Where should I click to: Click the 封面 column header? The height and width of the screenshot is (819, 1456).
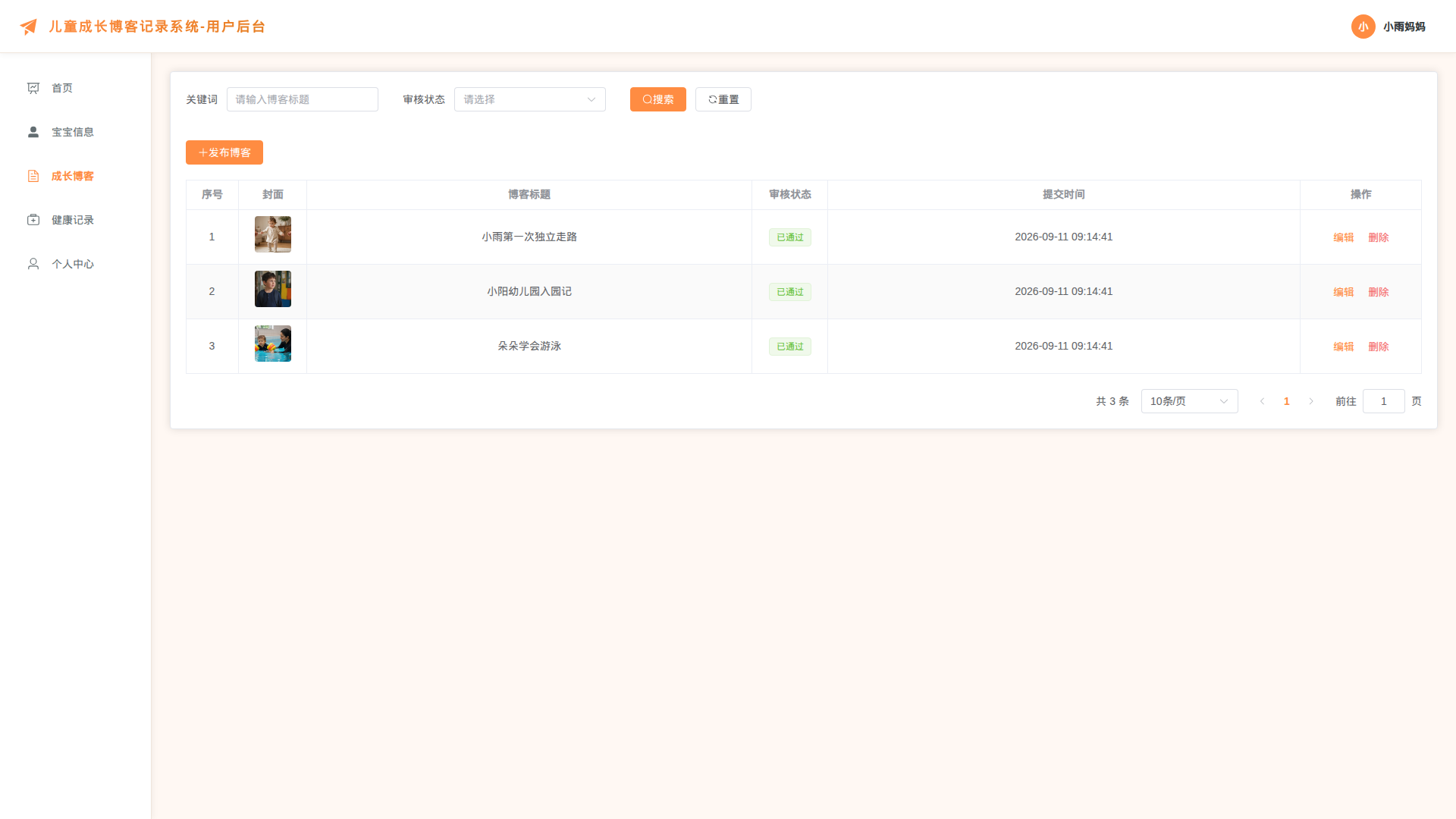coord(272,195)
